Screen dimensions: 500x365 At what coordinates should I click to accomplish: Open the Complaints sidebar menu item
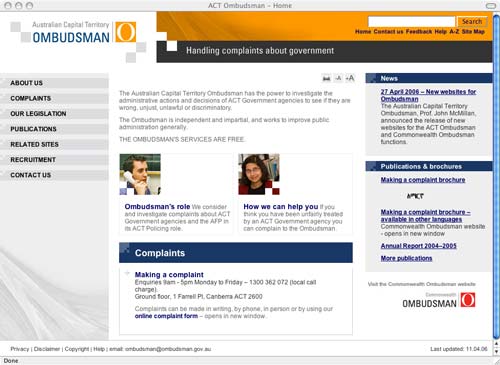tap(54, 98)
